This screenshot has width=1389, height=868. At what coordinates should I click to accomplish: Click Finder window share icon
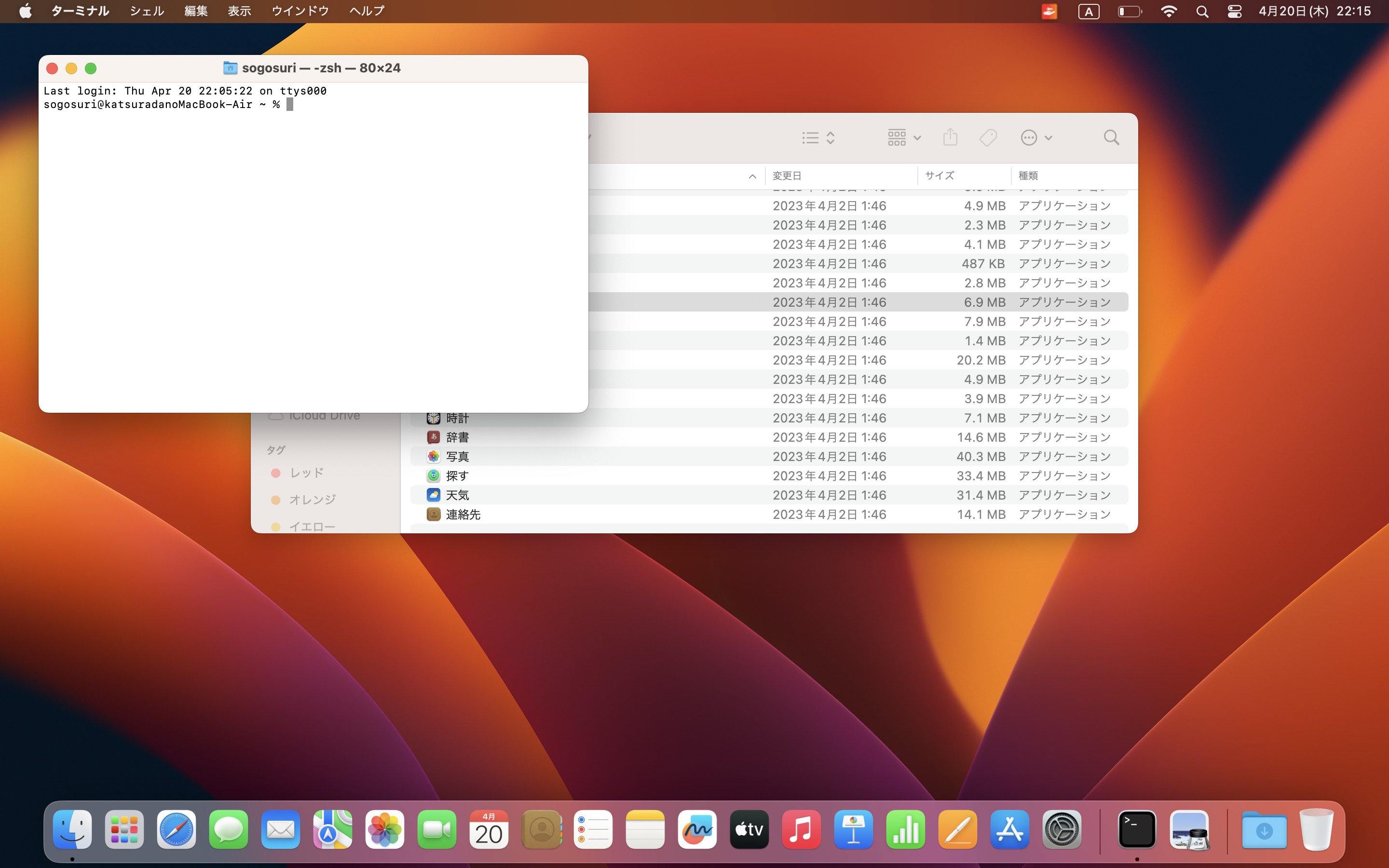(951, 137)
